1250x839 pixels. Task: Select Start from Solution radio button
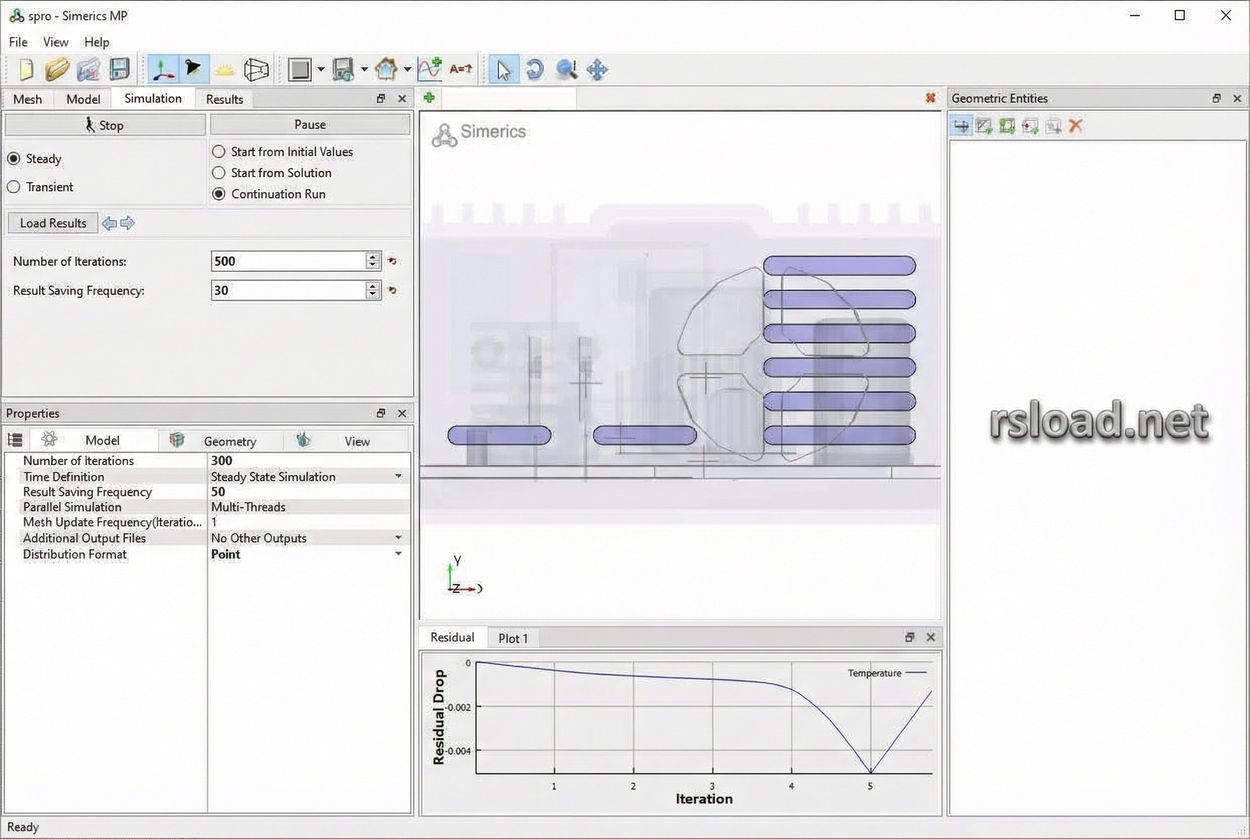[x=219, y=173]
